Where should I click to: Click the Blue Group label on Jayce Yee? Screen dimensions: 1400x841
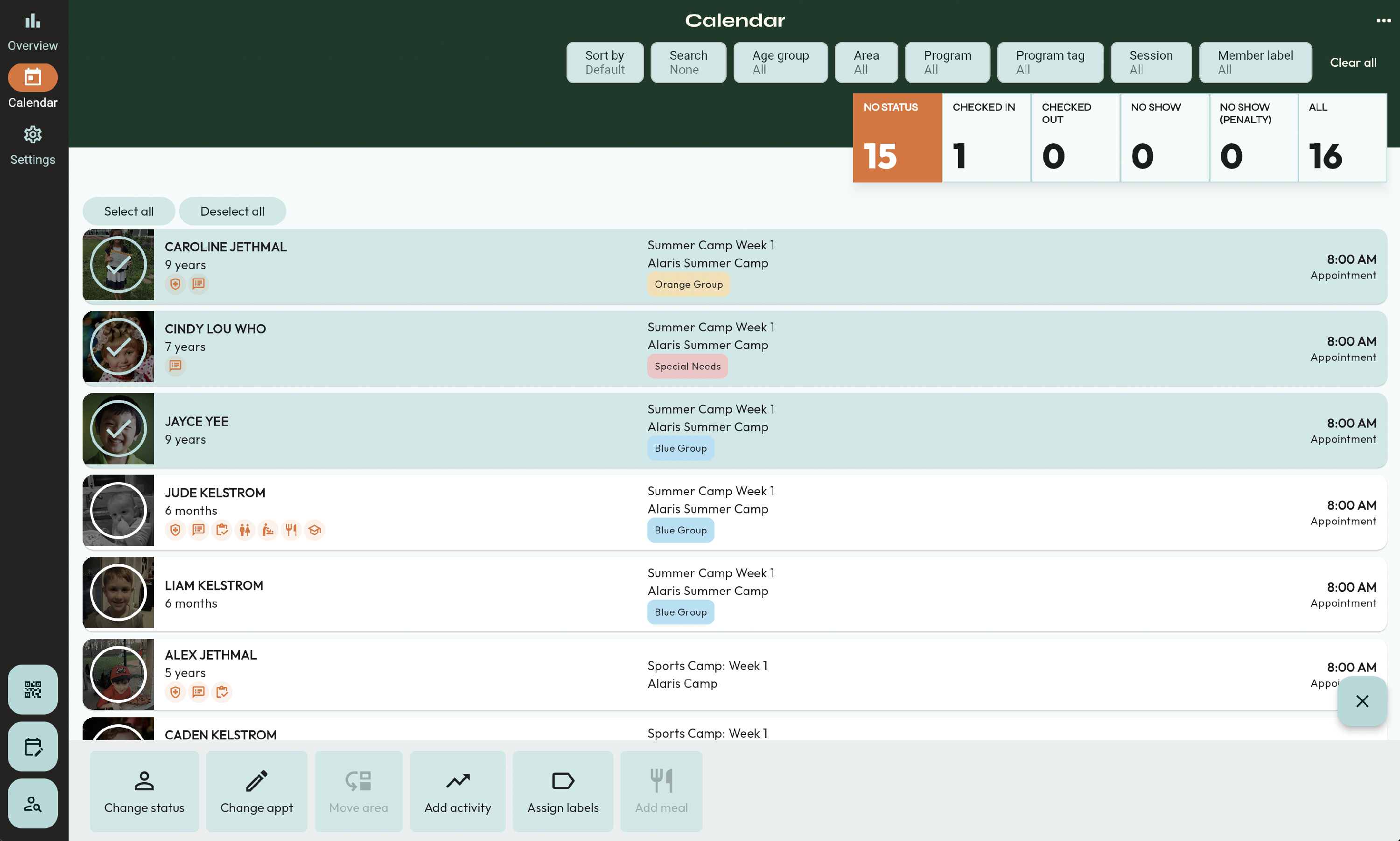coord(680,448)
